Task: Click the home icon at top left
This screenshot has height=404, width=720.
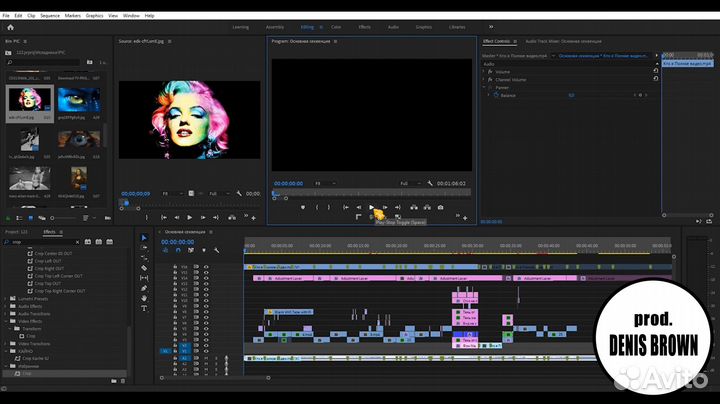Action: coord(10,28)
